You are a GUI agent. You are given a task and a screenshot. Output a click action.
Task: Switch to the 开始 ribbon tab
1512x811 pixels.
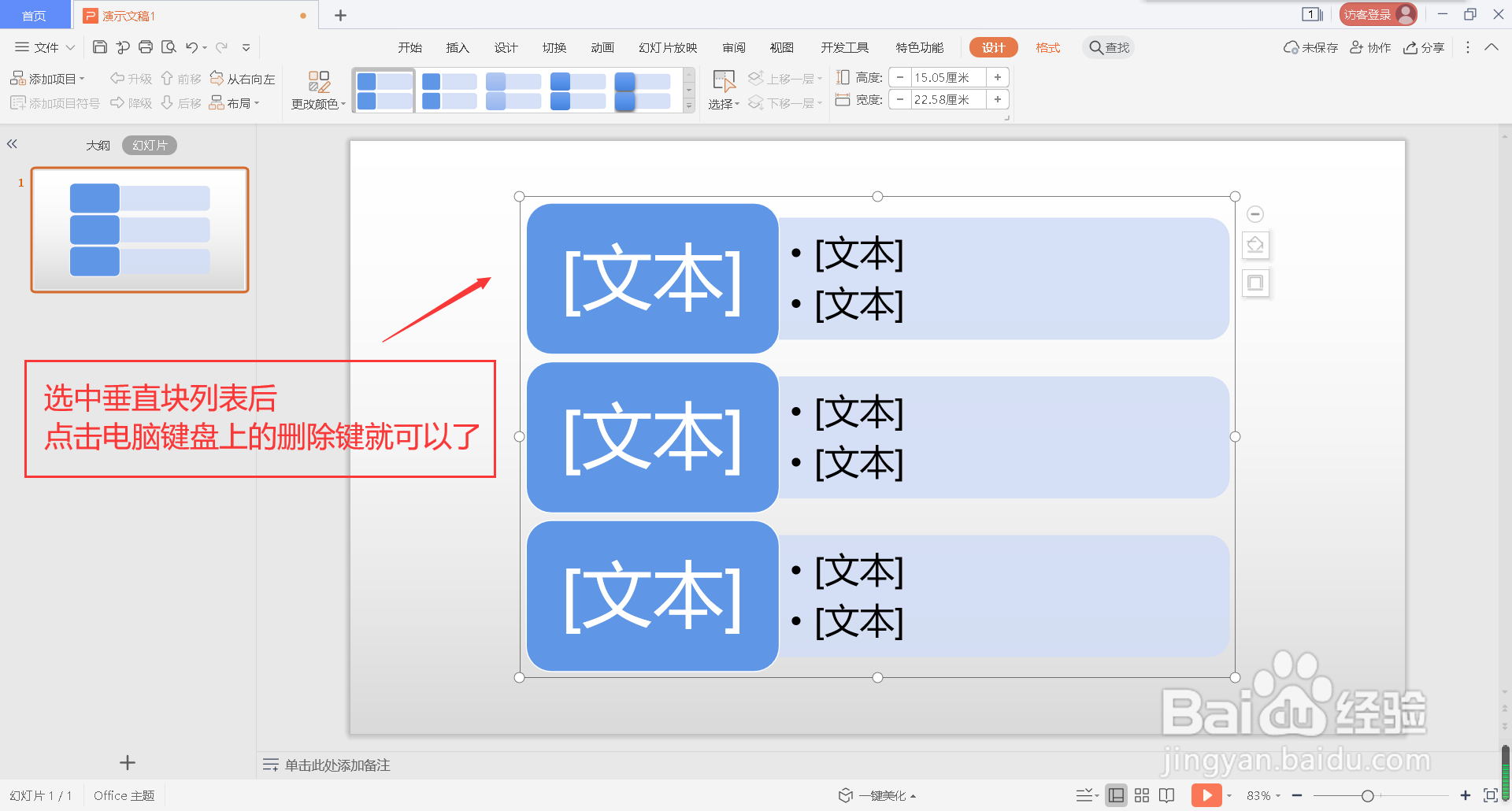pyautogui.click(x=409, y=47)
